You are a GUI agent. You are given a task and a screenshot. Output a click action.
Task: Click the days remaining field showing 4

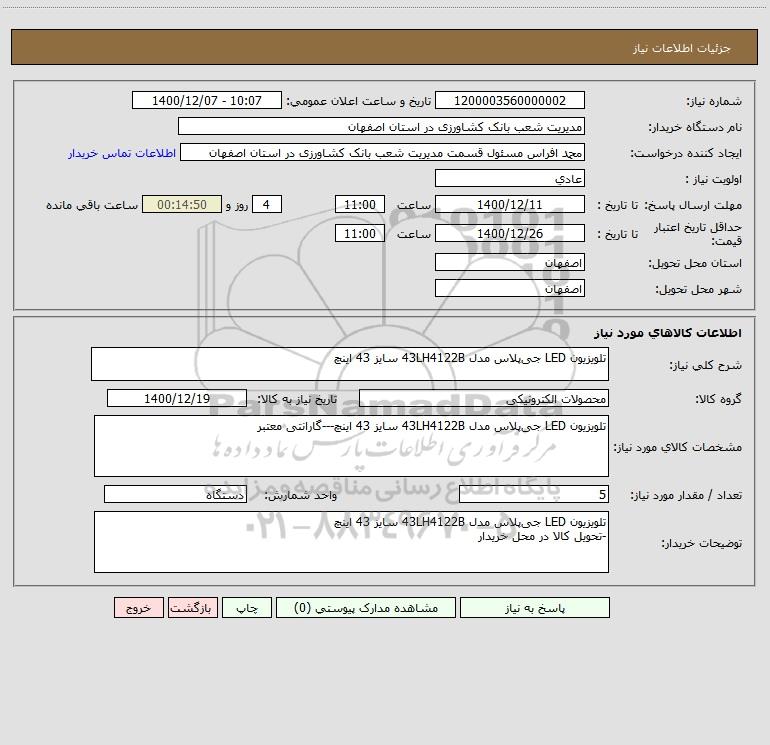267,204
